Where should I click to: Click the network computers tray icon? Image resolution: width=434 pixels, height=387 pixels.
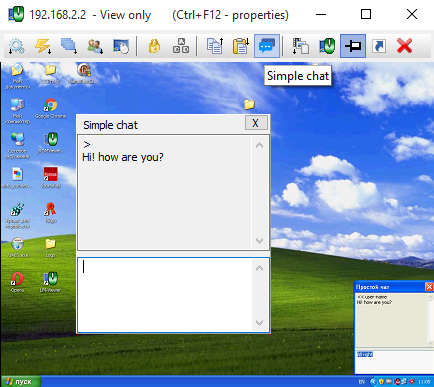click(404, 382)
